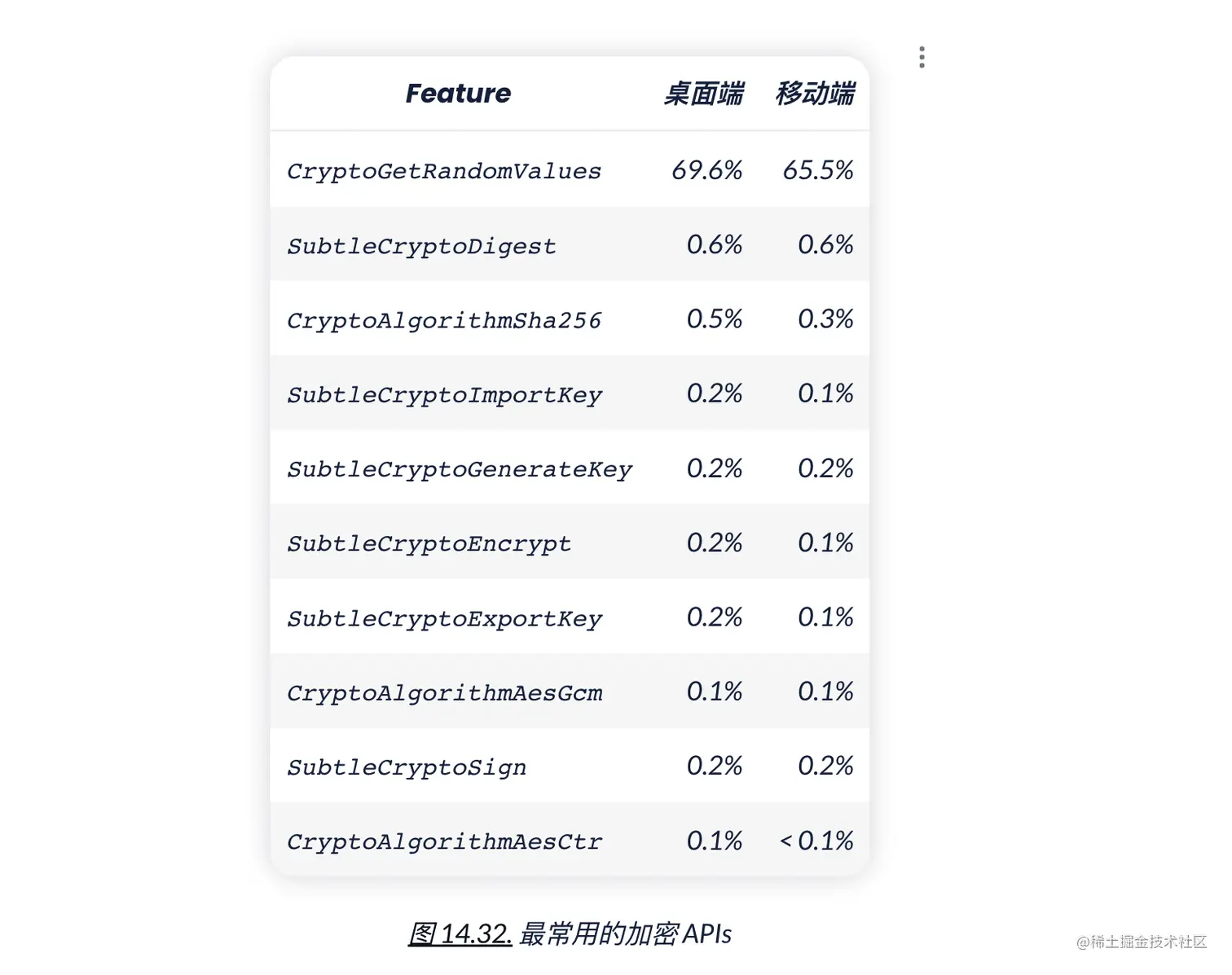Select the 移动端 column header
This screenshot has height=975, width=1232.
click(815, 94)
